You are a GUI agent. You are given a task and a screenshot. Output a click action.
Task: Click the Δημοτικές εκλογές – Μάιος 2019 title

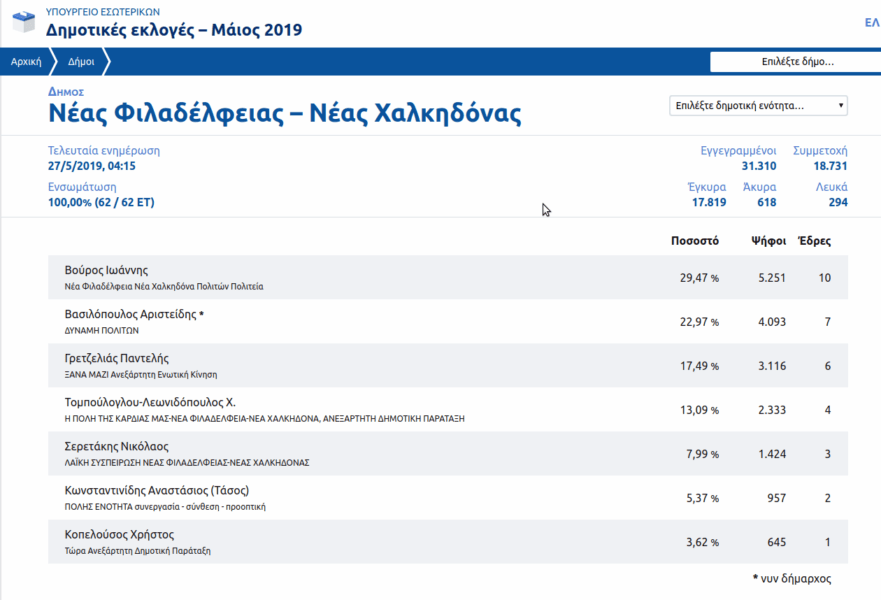click(x=174, y=30)
